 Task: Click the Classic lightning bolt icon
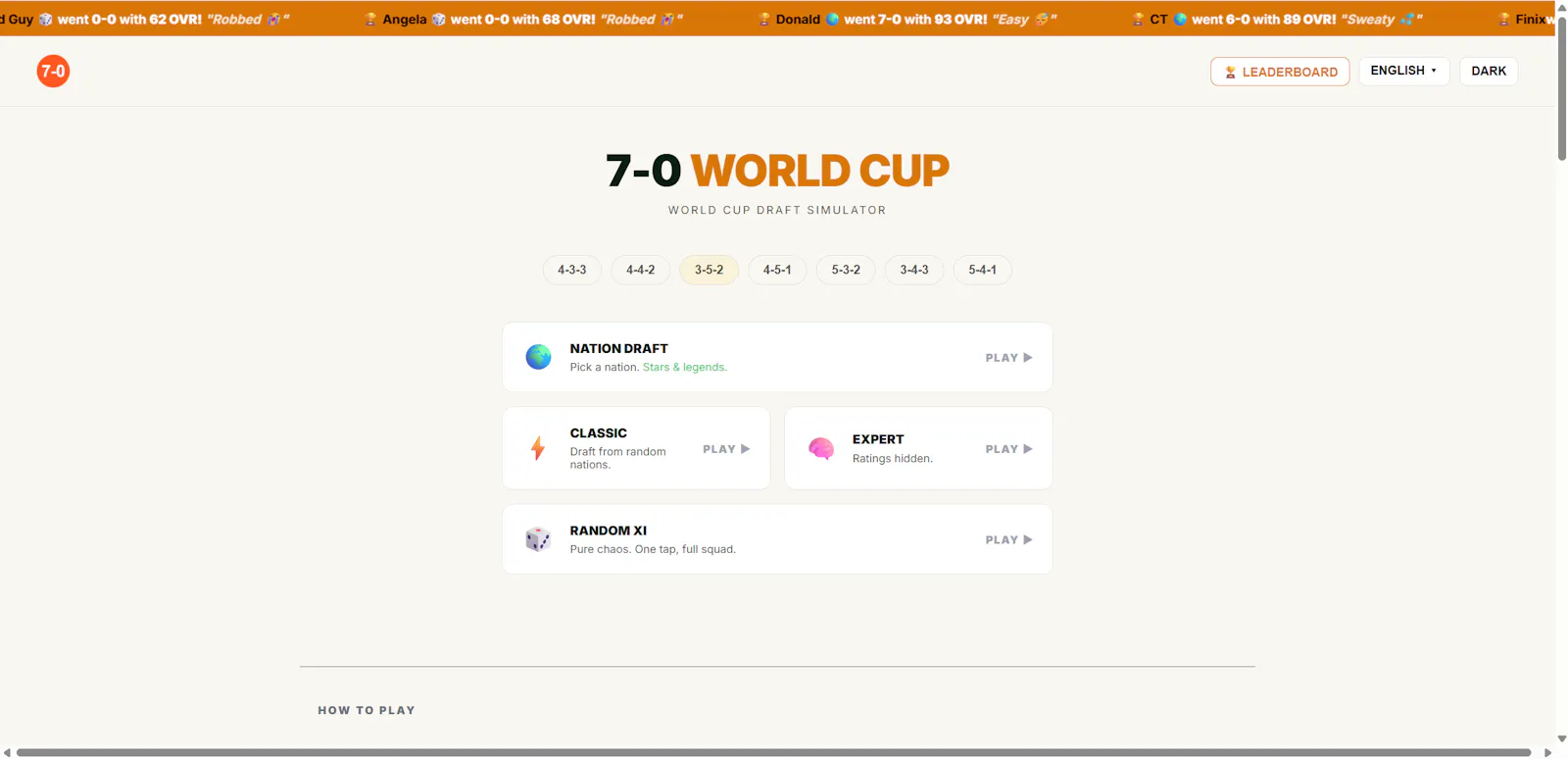537,448
